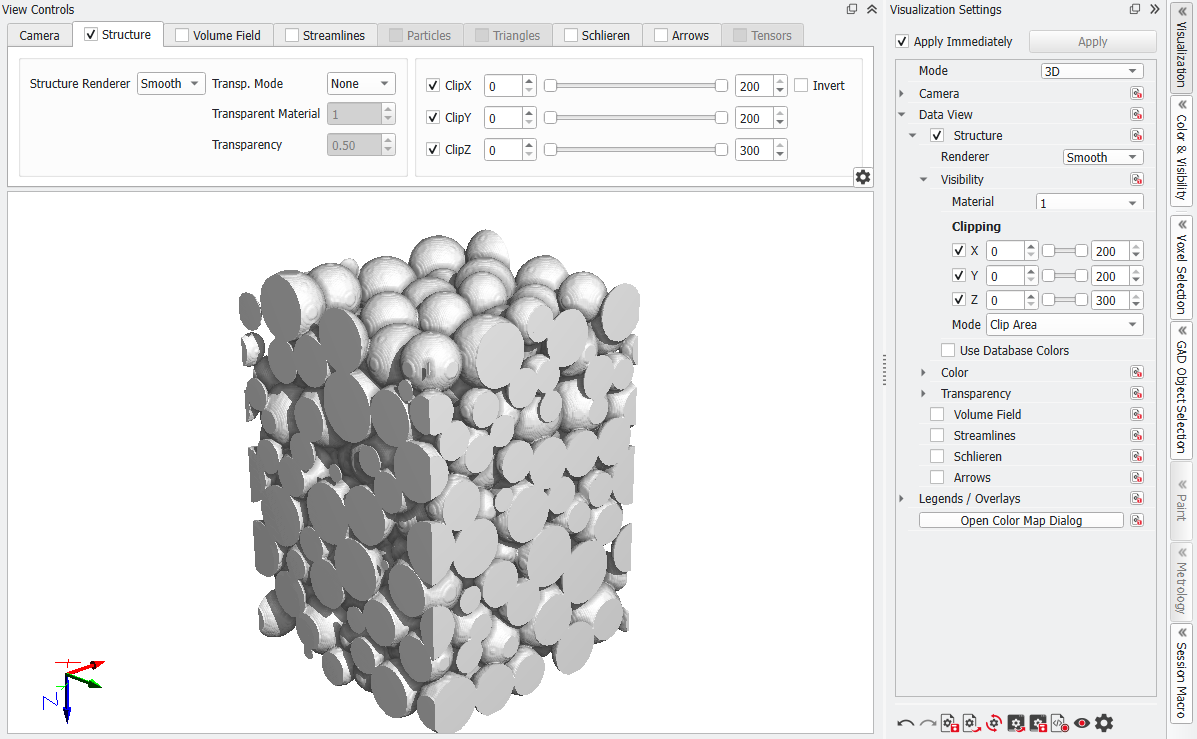1197x739 pixels.
Task: Click the reset icon on the Schlieren row
Action: [x=1137, y=457]
